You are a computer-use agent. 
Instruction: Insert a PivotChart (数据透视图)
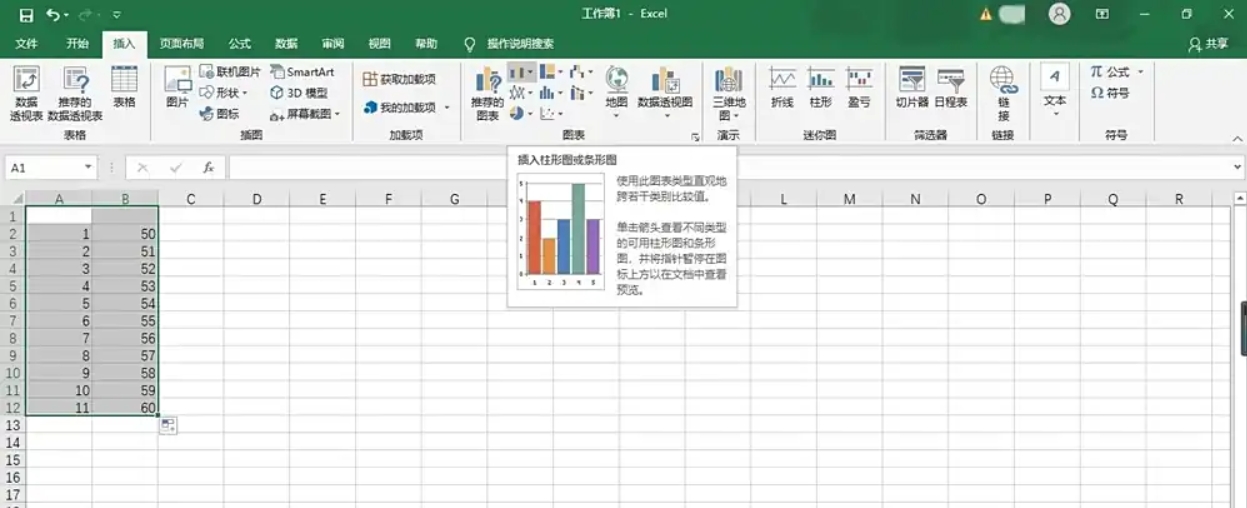pos(665,92)
